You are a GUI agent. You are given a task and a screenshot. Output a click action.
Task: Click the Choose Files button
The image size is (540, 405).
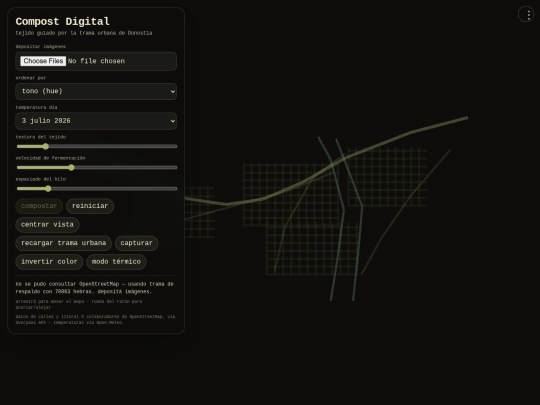(43, 61)
